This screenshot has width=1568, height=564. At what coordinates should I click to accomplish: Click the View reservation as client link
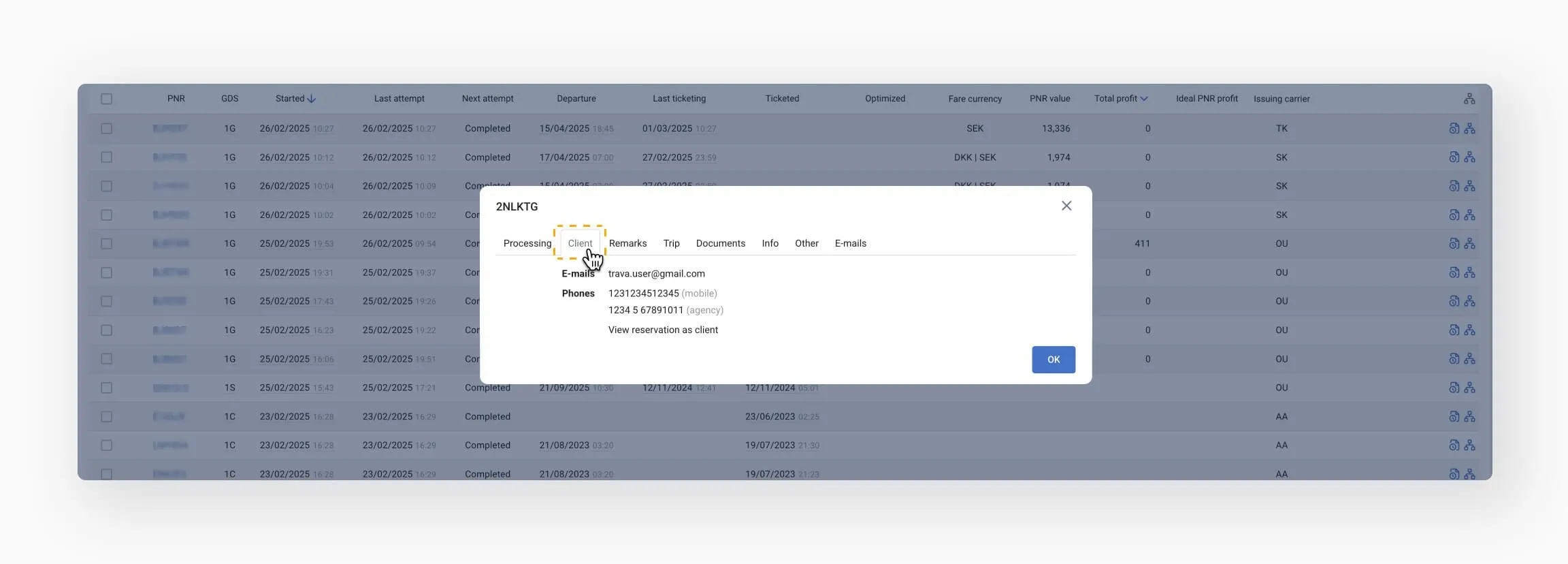(663, 330)
